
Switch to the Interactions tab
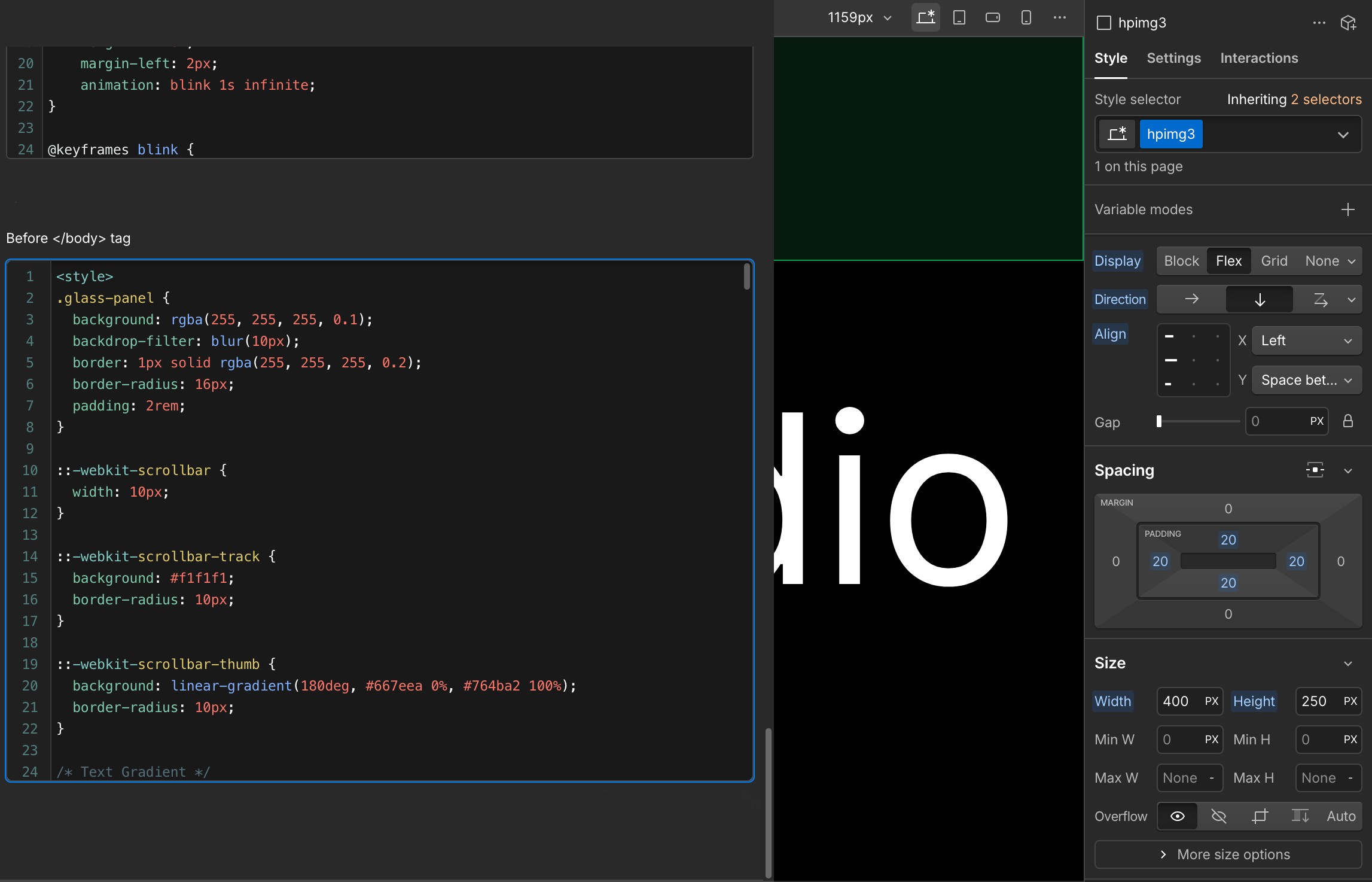[1259, 58]
